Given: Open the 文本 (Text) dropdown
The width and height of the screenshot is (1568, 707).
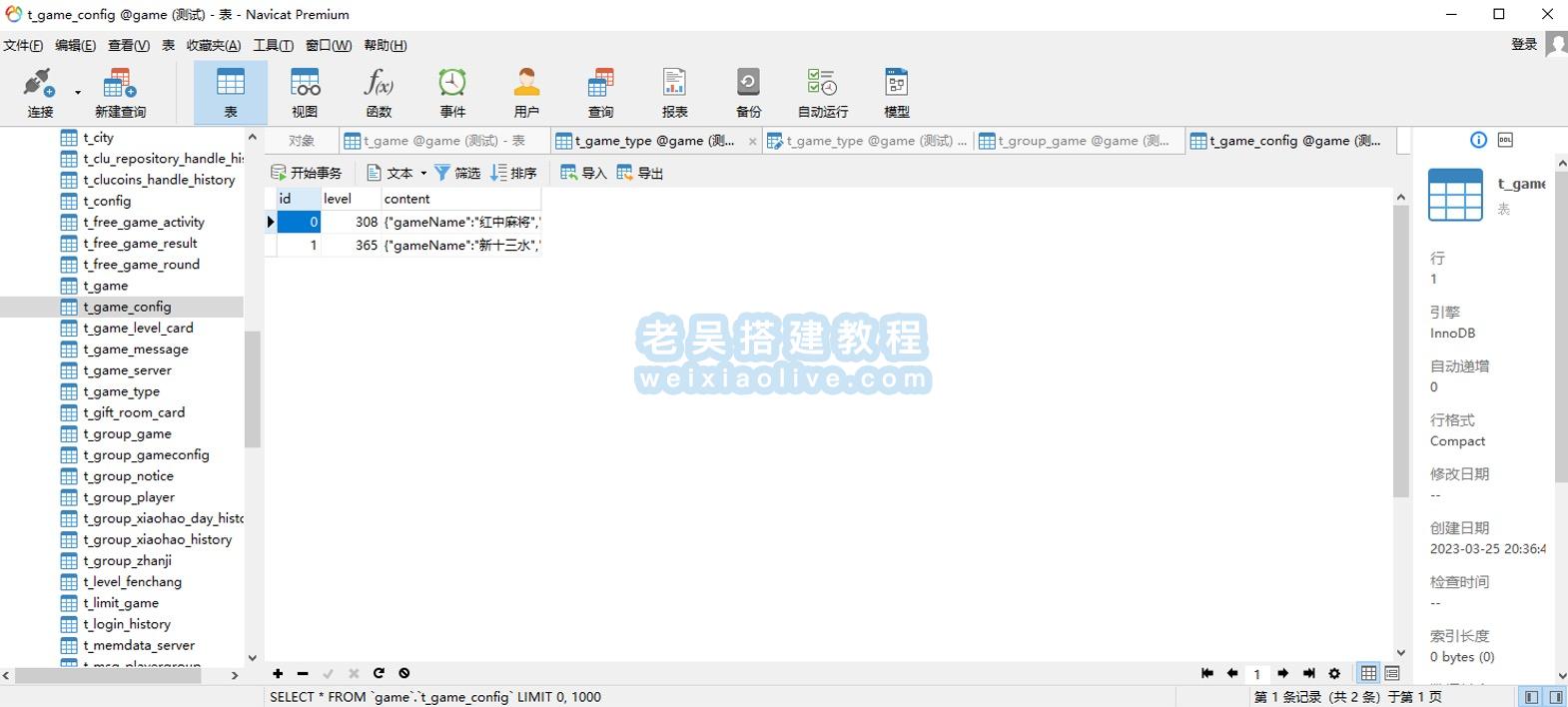Looking at the screenshot, I should [423, 173].
